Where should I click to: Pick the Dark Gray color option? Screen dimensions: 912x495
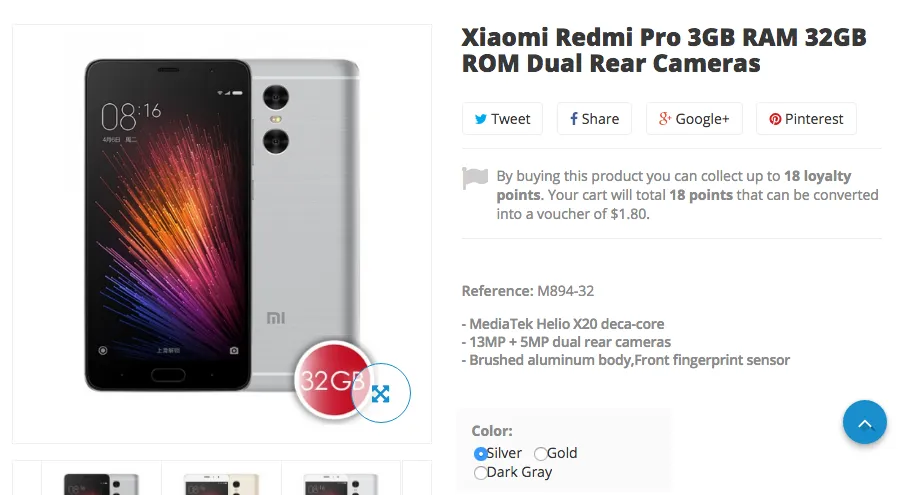click(x=481, y=473)
